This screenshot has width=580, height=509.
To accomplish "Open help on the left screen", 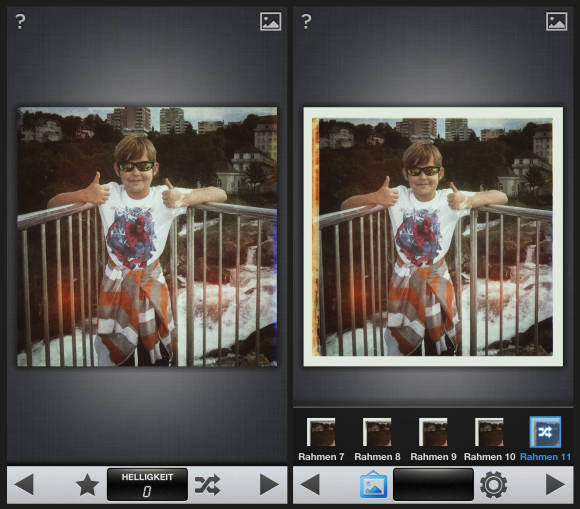I will point(20,21).
